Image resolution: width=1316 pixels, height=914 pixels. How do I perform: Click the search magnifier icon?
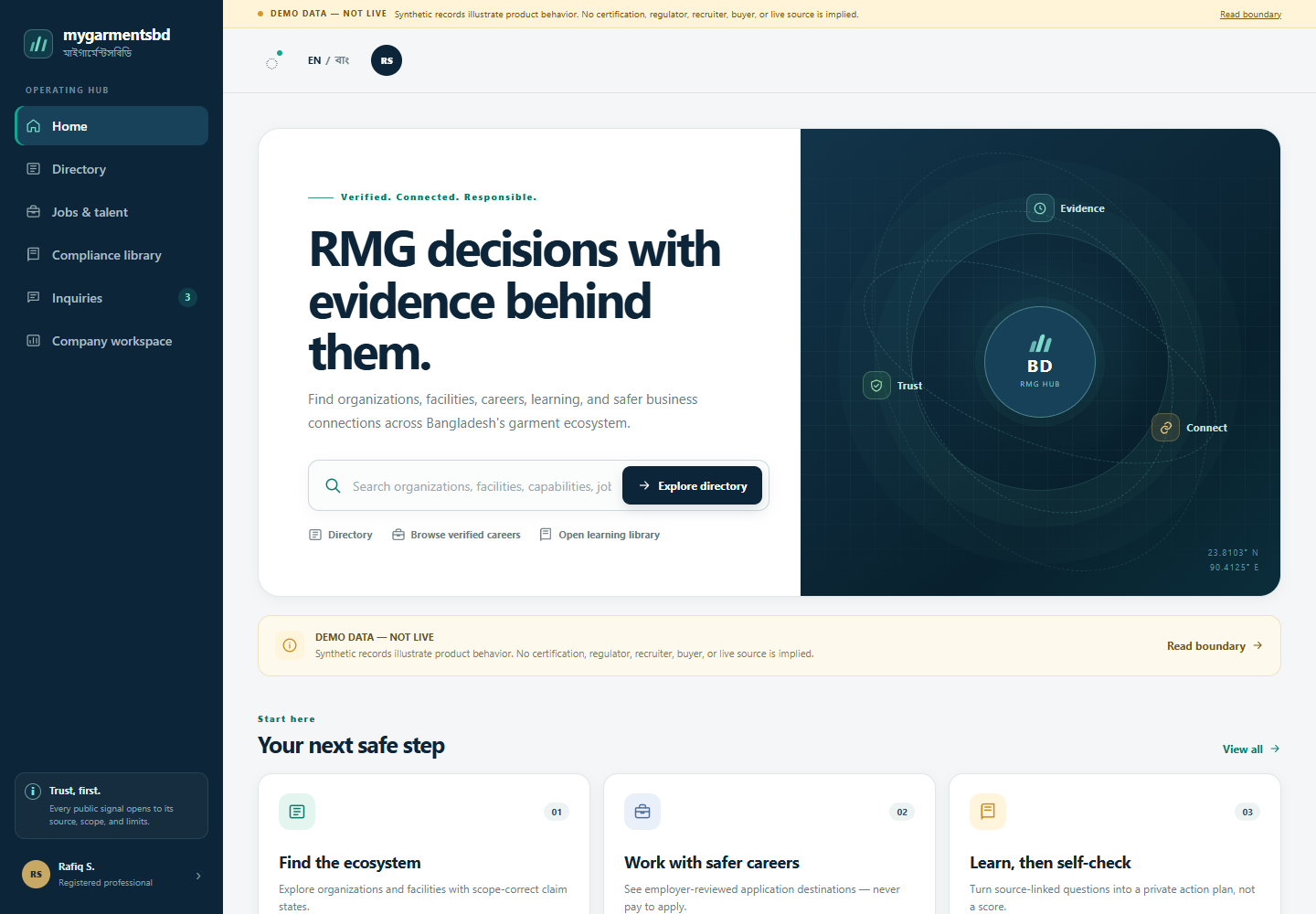334,485
